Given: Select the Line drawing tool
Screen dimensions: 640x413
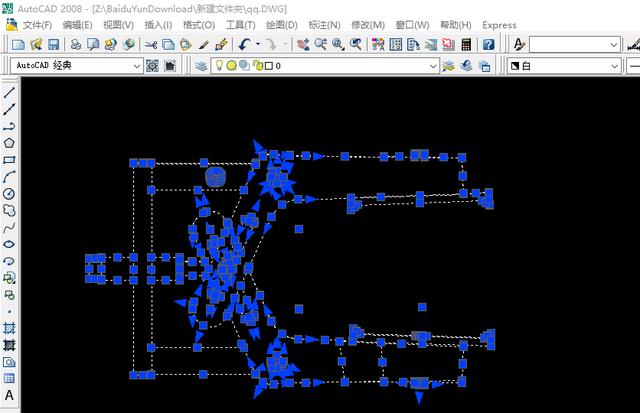Looking at the screenshot, I should click(x=9, y=91).
